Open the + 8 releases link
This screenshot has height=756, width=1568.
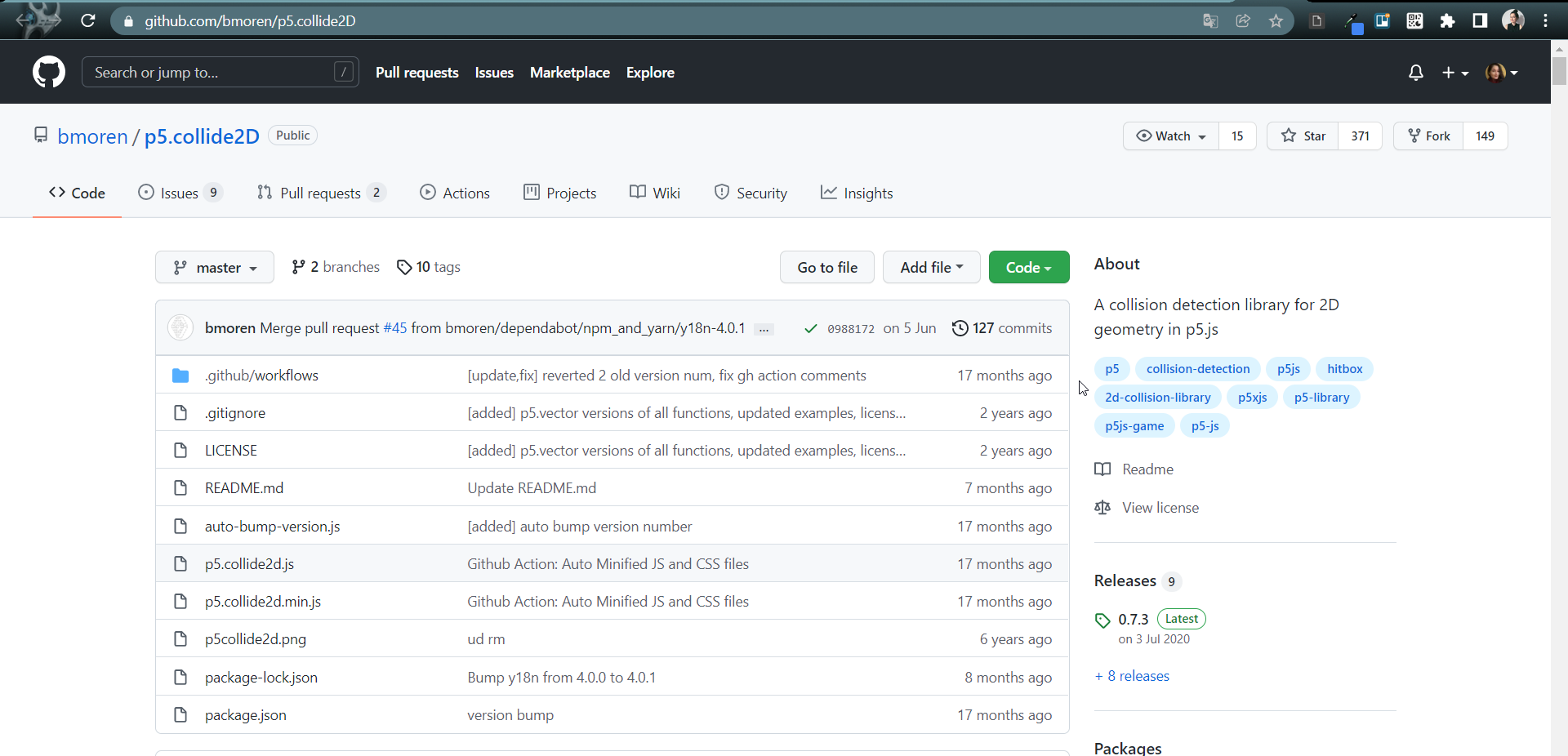[1132, 676]
